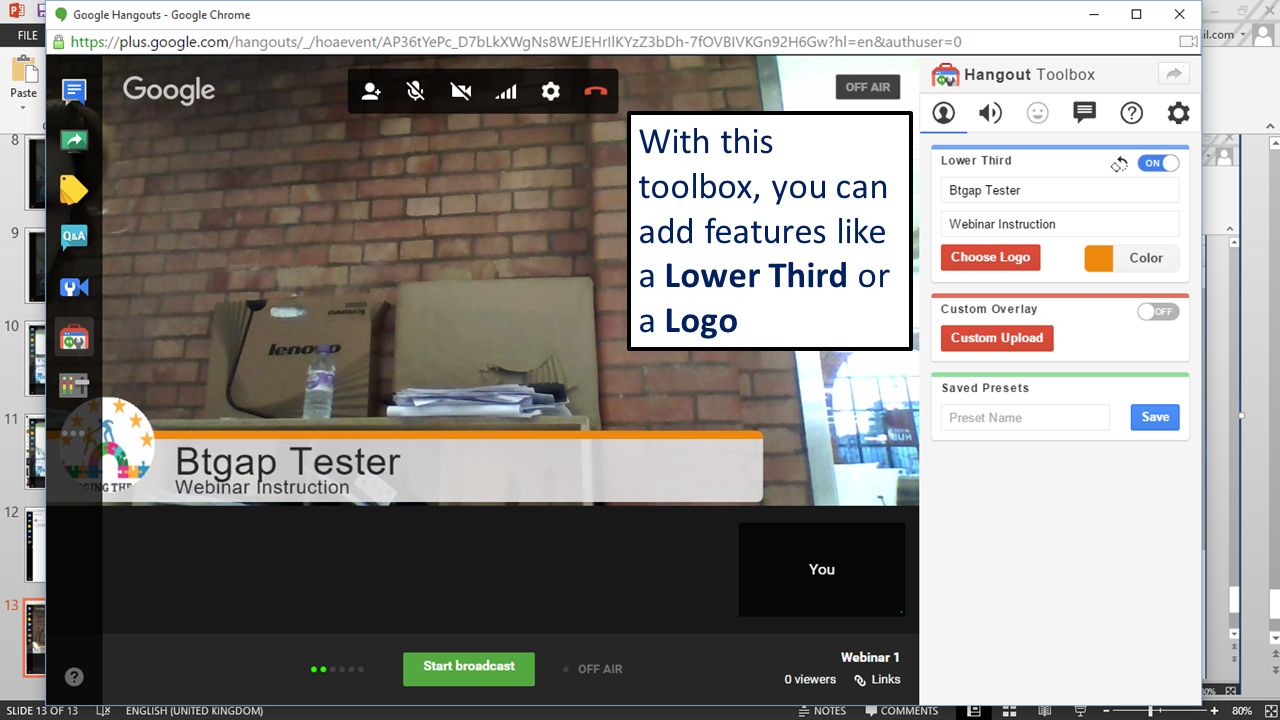Click the Color button

click(1146, 258)
